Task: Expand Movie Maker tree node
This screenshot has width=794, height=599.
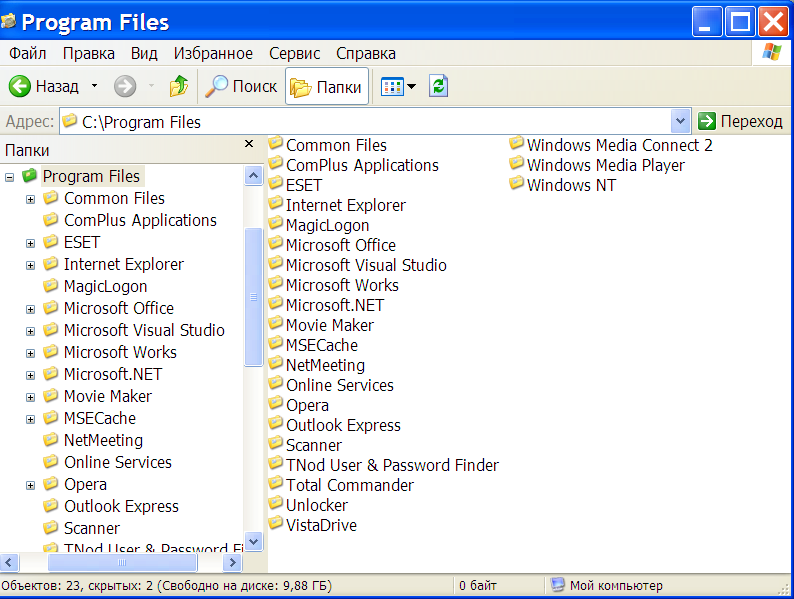Action: [30, 397]
